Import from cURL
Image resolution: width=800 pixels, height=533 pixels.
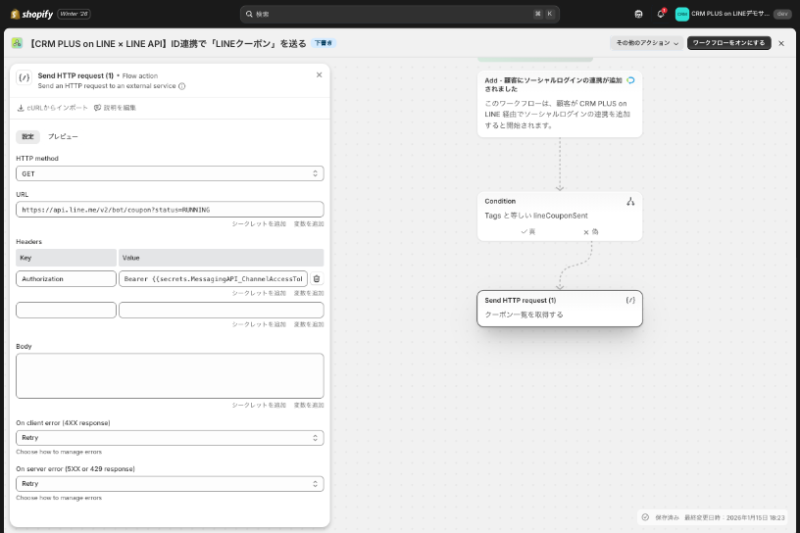tap(53, 108)
